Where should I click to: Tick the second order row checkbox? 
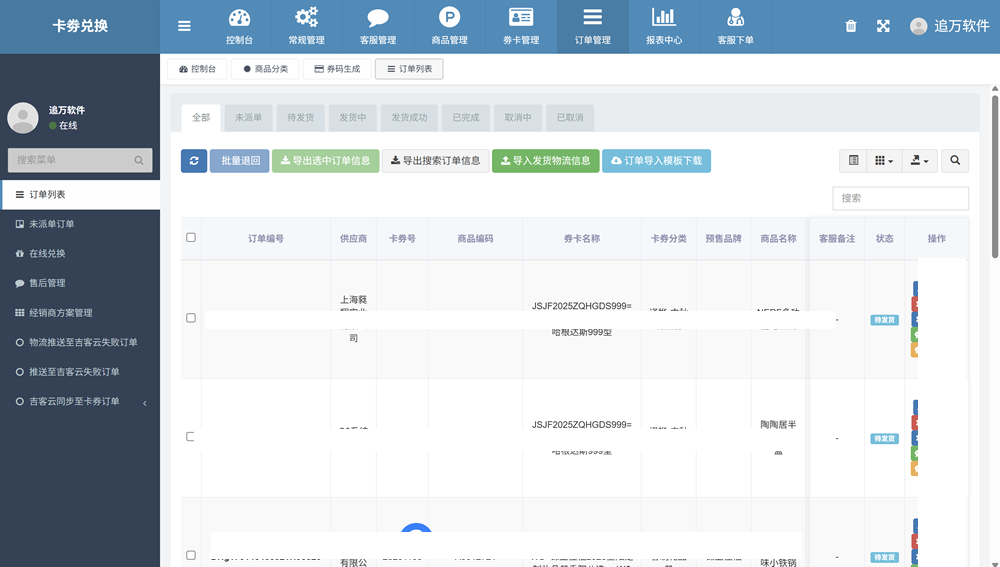pos(191,437)
